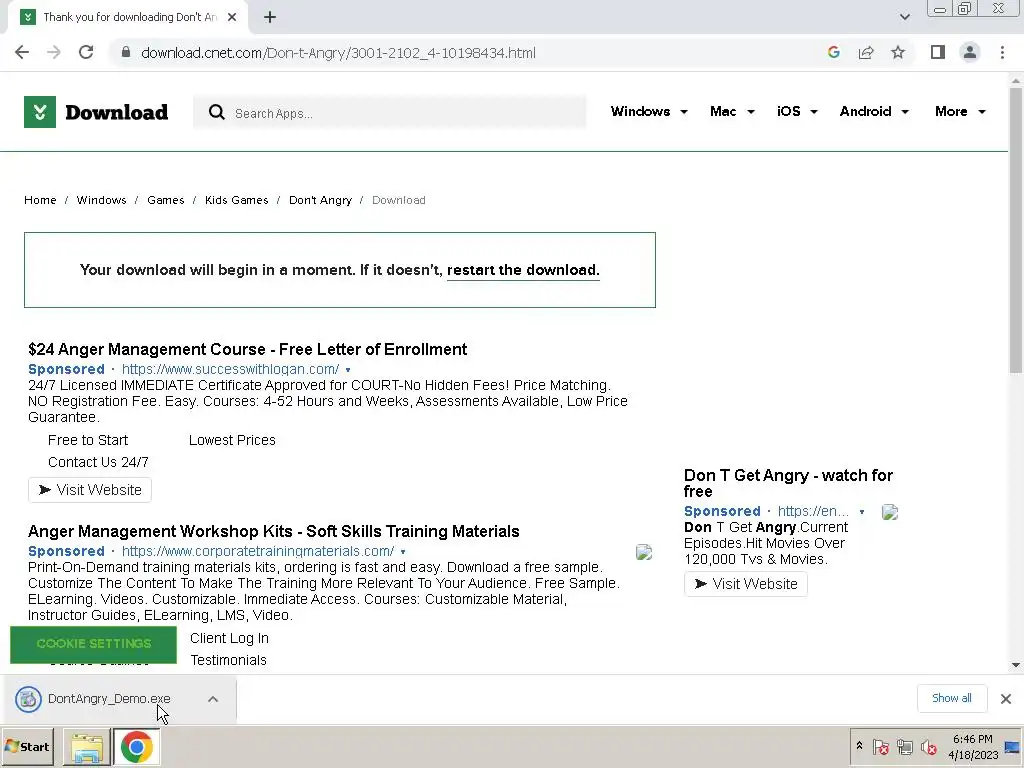This screenshot has width=1024, height=768.
Task: Bookmark this page with star
Action: (898, 52)
